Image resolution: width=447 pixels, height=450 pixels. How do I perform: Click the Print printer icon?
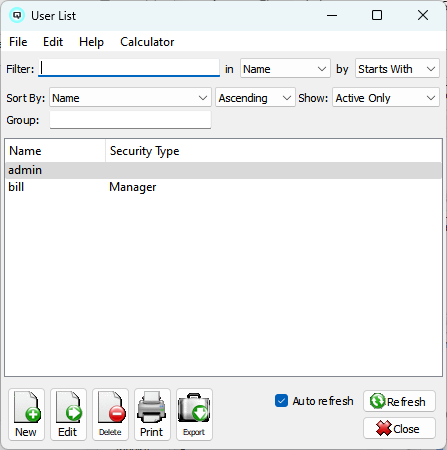(152, 407)
